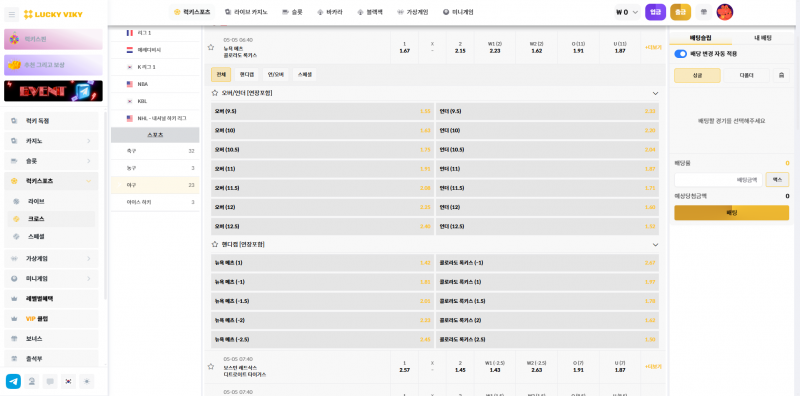This screenshot has width=800, height=396.
Task: Switch to the 스페셜 market tab
Action: click(305, 75)
